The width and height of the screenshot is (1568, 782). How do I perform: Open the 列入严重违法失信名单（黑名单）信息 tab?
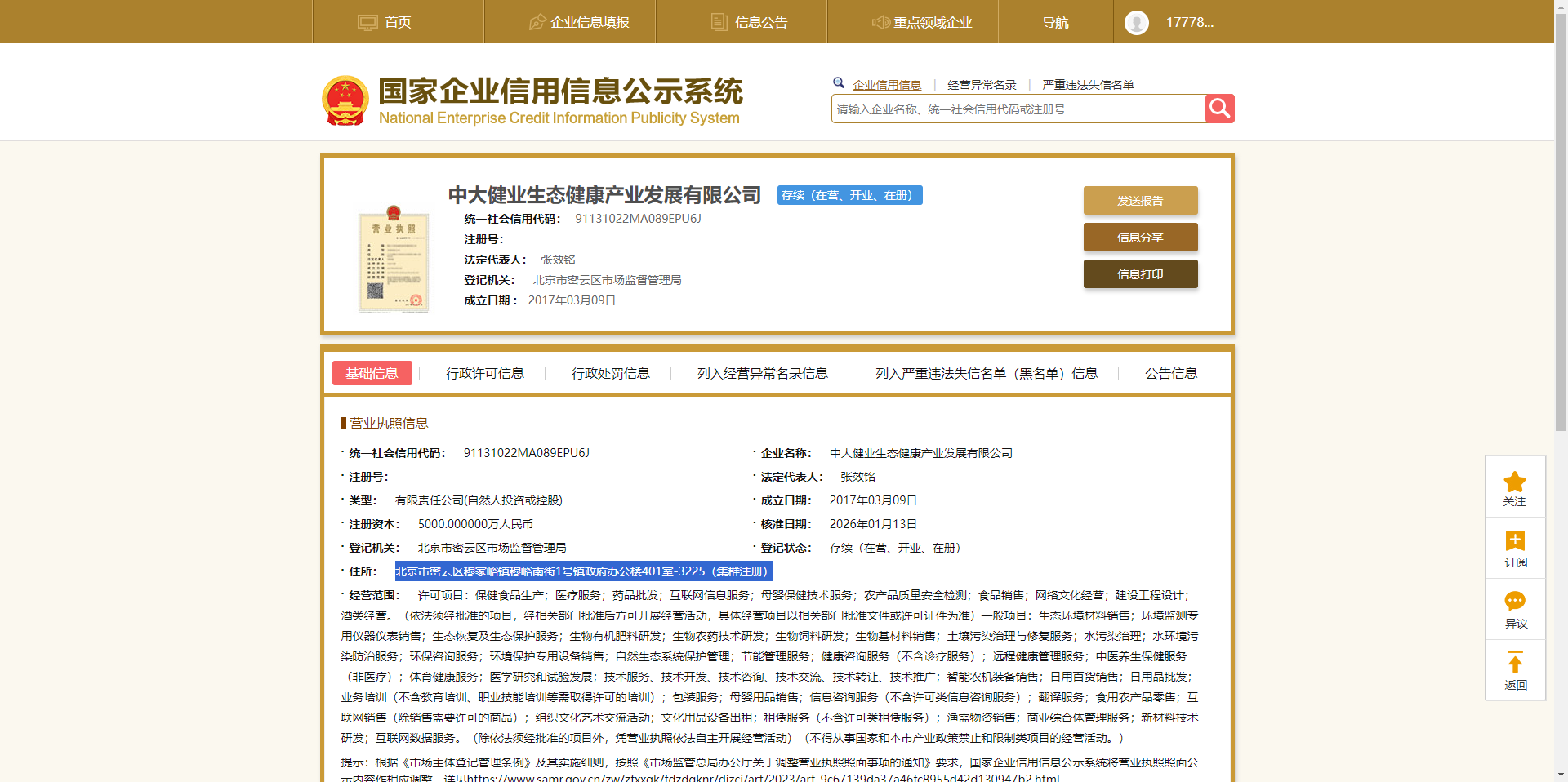[987, 373]
